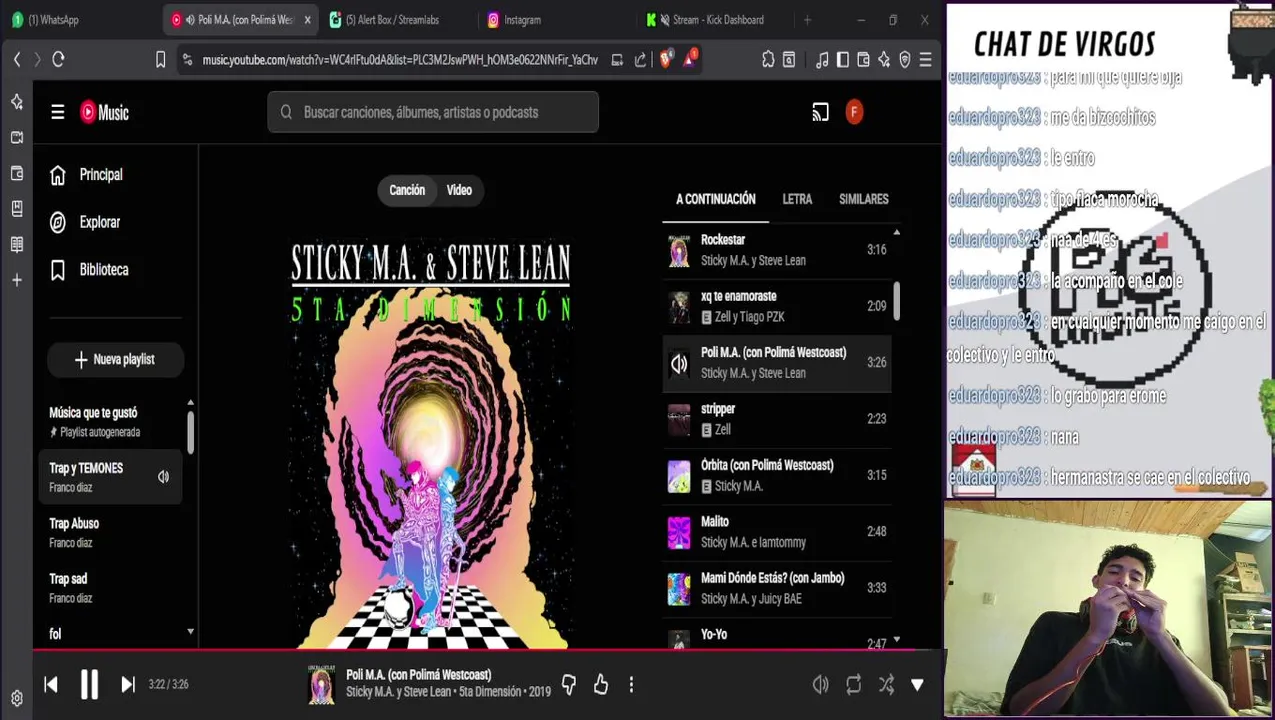The image size is (1275, 720).
Task: Click the search songs, albums, artists field
Action: tap(433, 112)
